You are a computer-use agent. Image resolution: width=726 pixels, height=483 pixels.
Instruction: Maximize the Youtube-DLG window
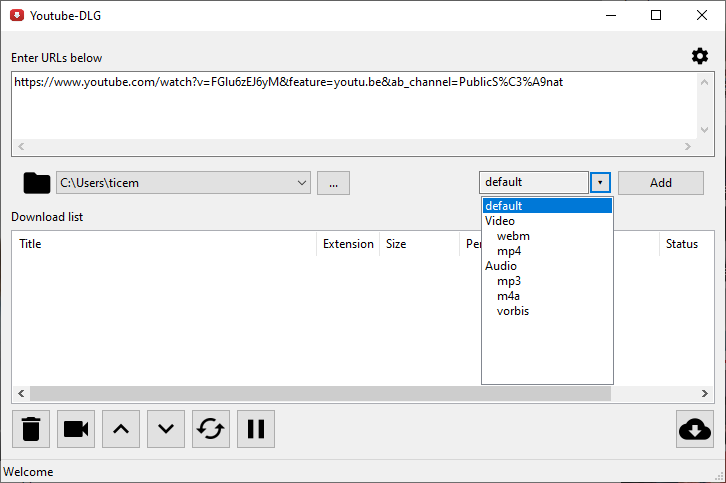point(656,15)
